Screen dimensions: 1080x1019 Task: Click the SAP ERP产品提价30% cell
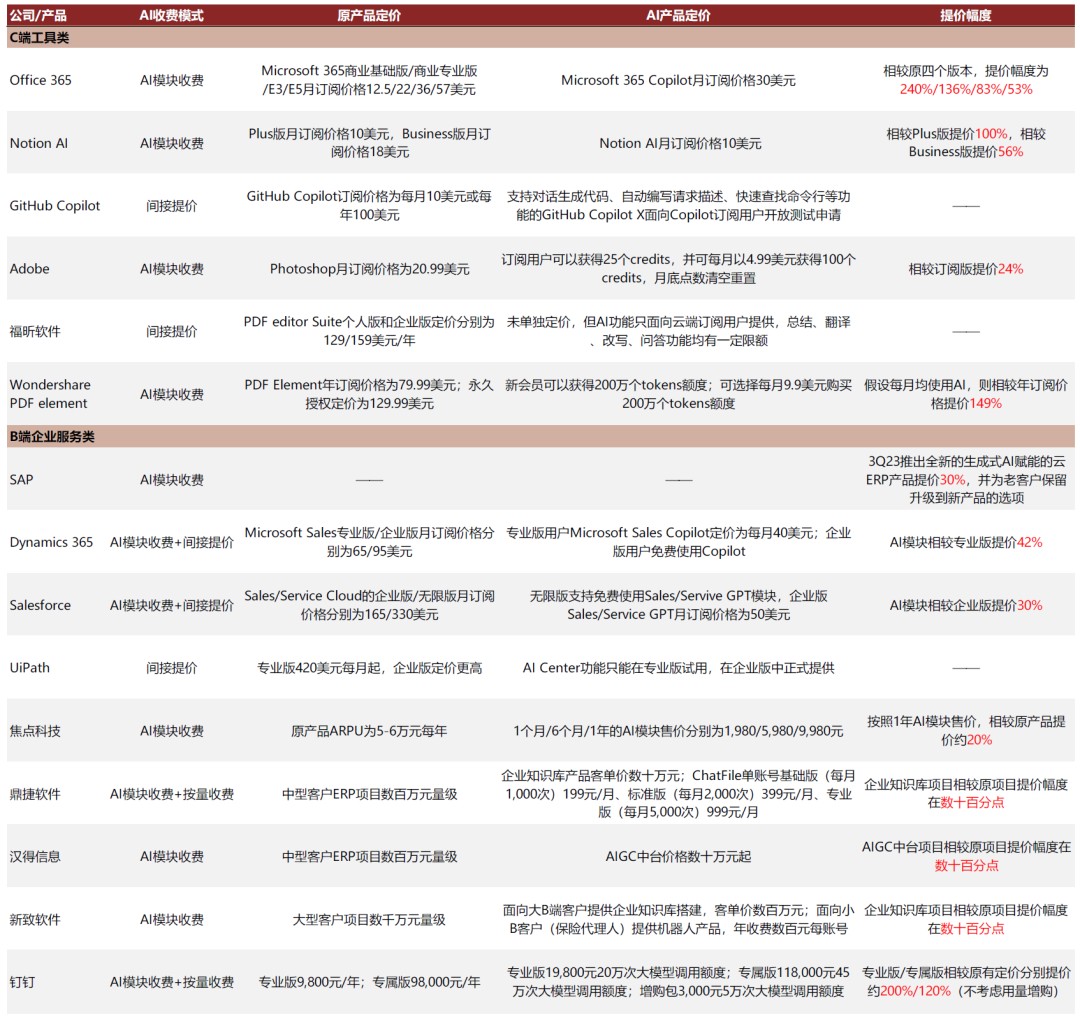coord(966,480)
